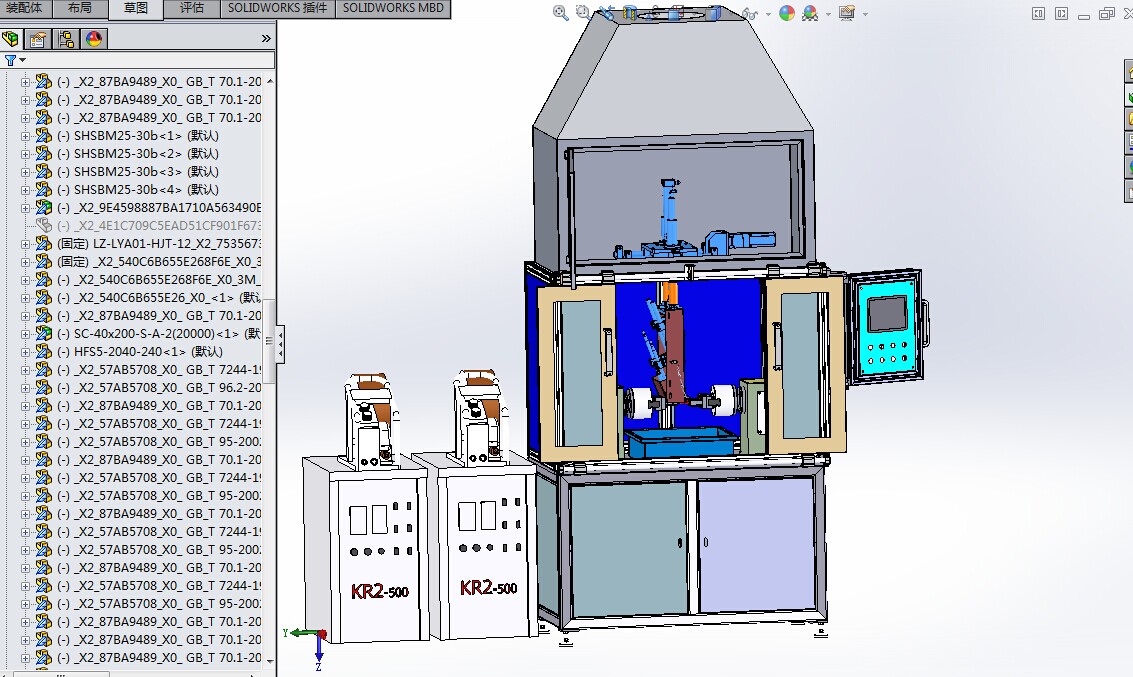This screenshot has width=1133, height=677.
Task: Select HFS5-2040-240<1> (默认) row
Action: 139,352
